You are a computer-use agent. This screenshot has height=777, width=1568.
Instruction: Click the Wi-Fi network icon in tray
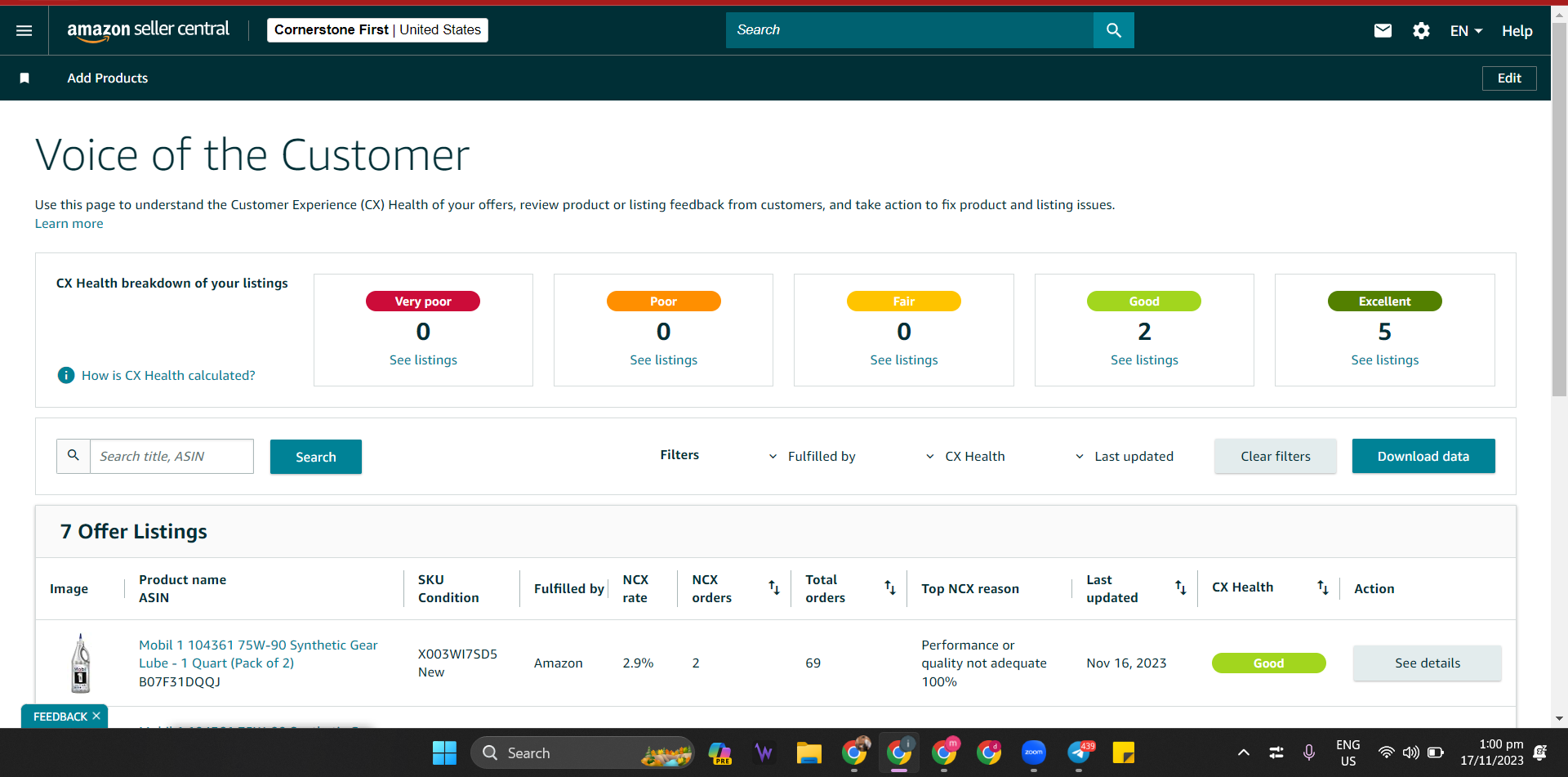(1386, 752)
